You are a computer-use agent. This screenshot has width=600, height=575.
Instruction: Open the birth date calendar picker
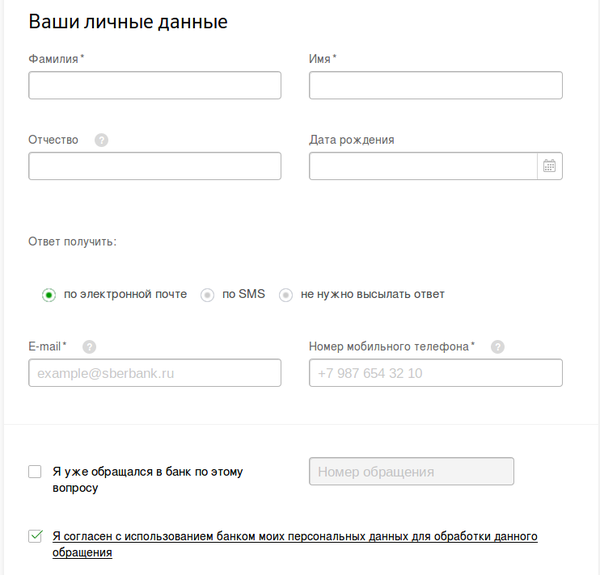(x=549, y=166)
